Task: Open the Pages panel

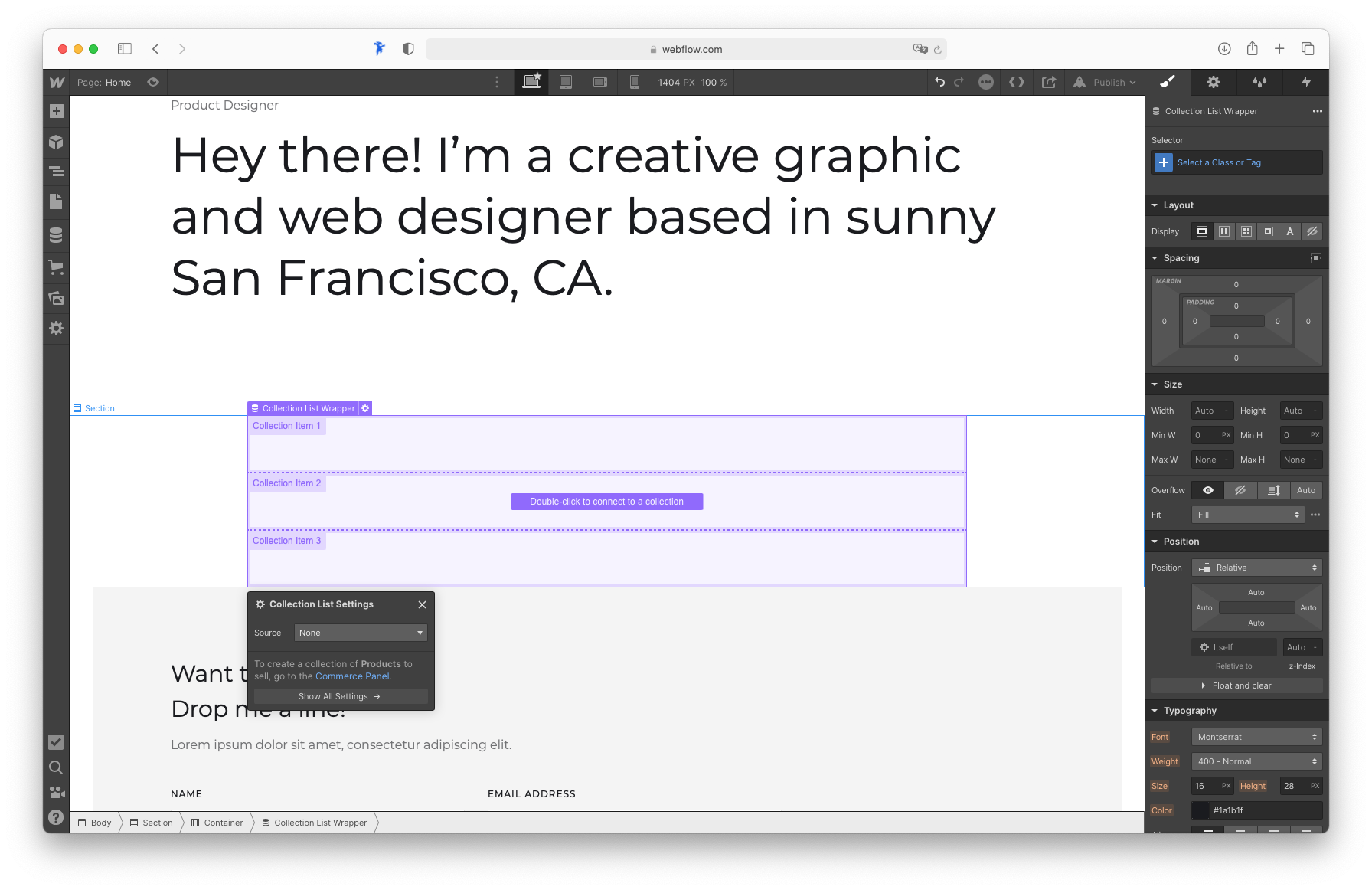Action: [56, 201]
